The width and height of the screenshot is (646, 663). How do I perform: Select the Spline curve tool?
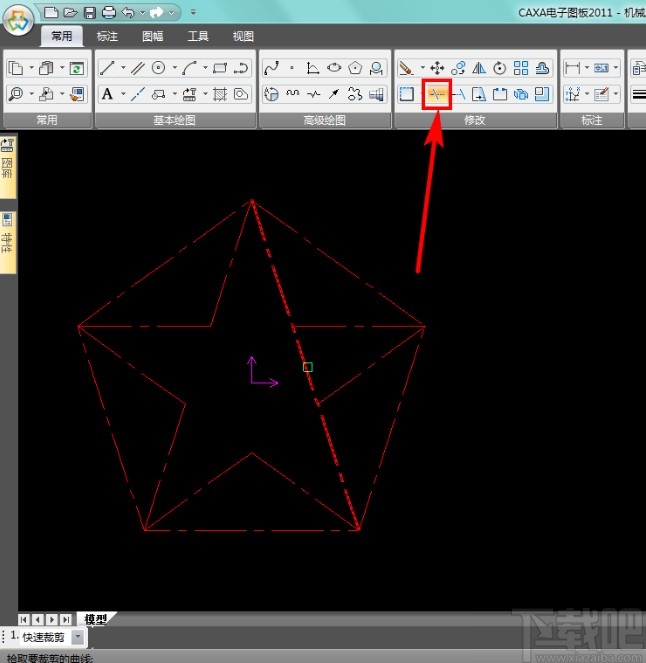tap(271, 68)
